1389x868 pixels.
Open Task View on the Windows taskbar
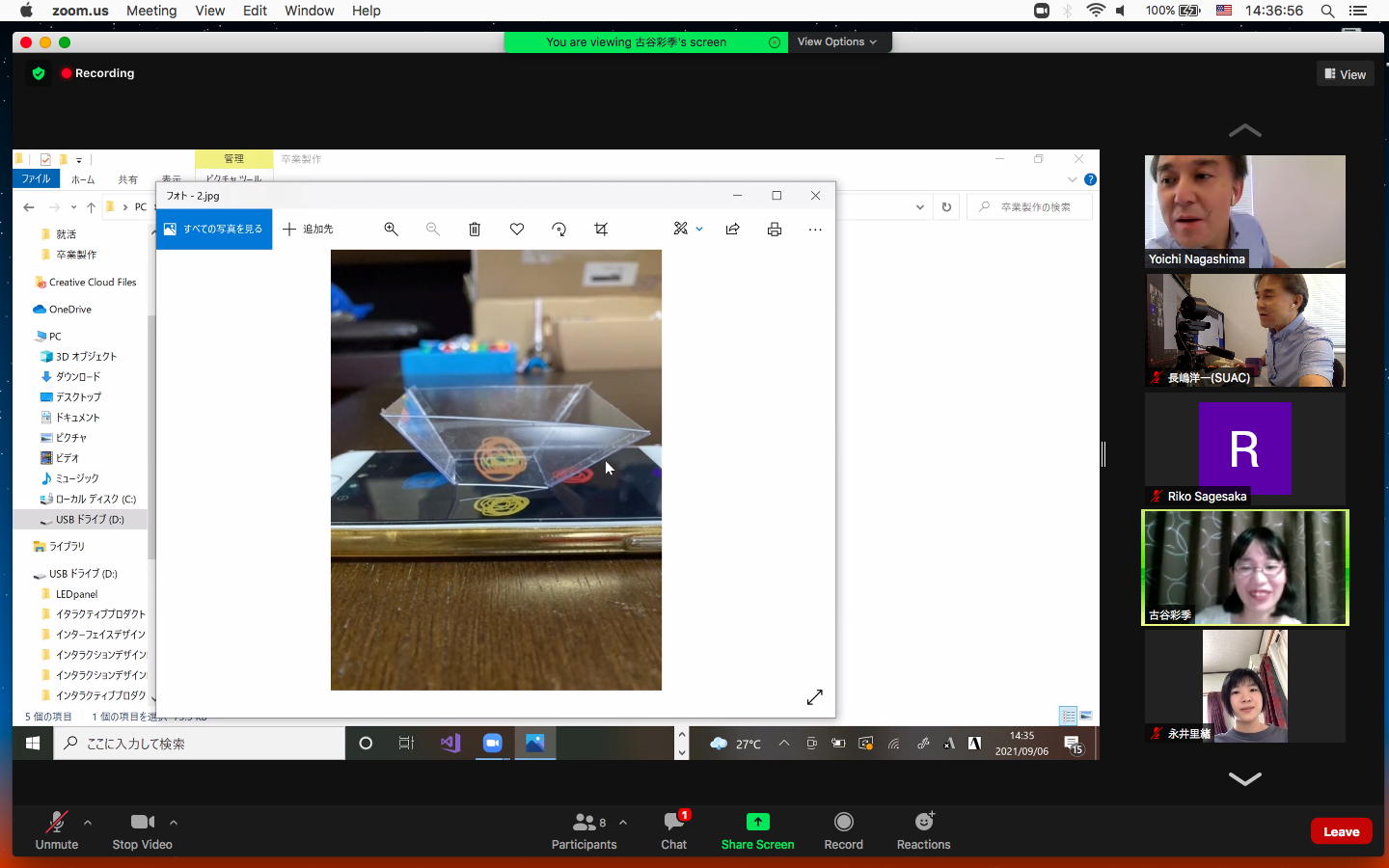(x=406, y=744)
